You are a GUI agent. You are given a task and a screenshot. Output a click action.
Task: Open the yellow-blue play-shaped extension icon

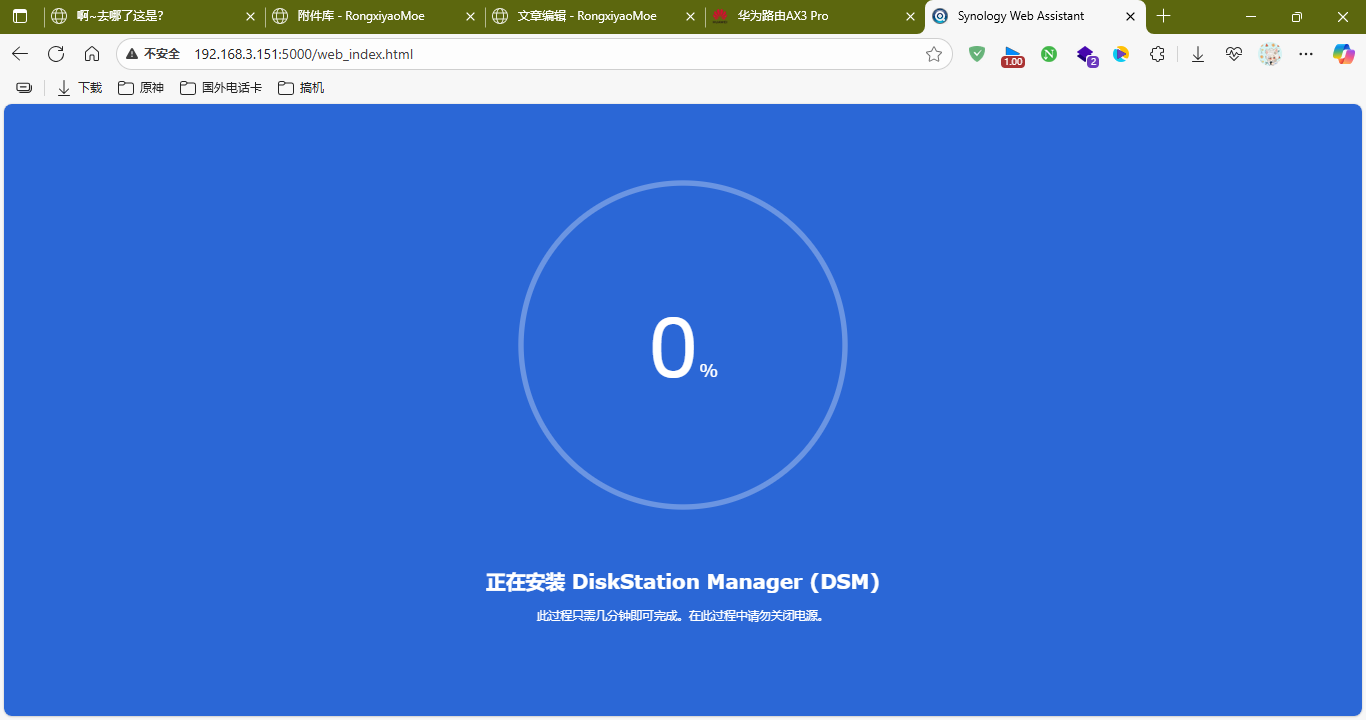pos(1121,54)
